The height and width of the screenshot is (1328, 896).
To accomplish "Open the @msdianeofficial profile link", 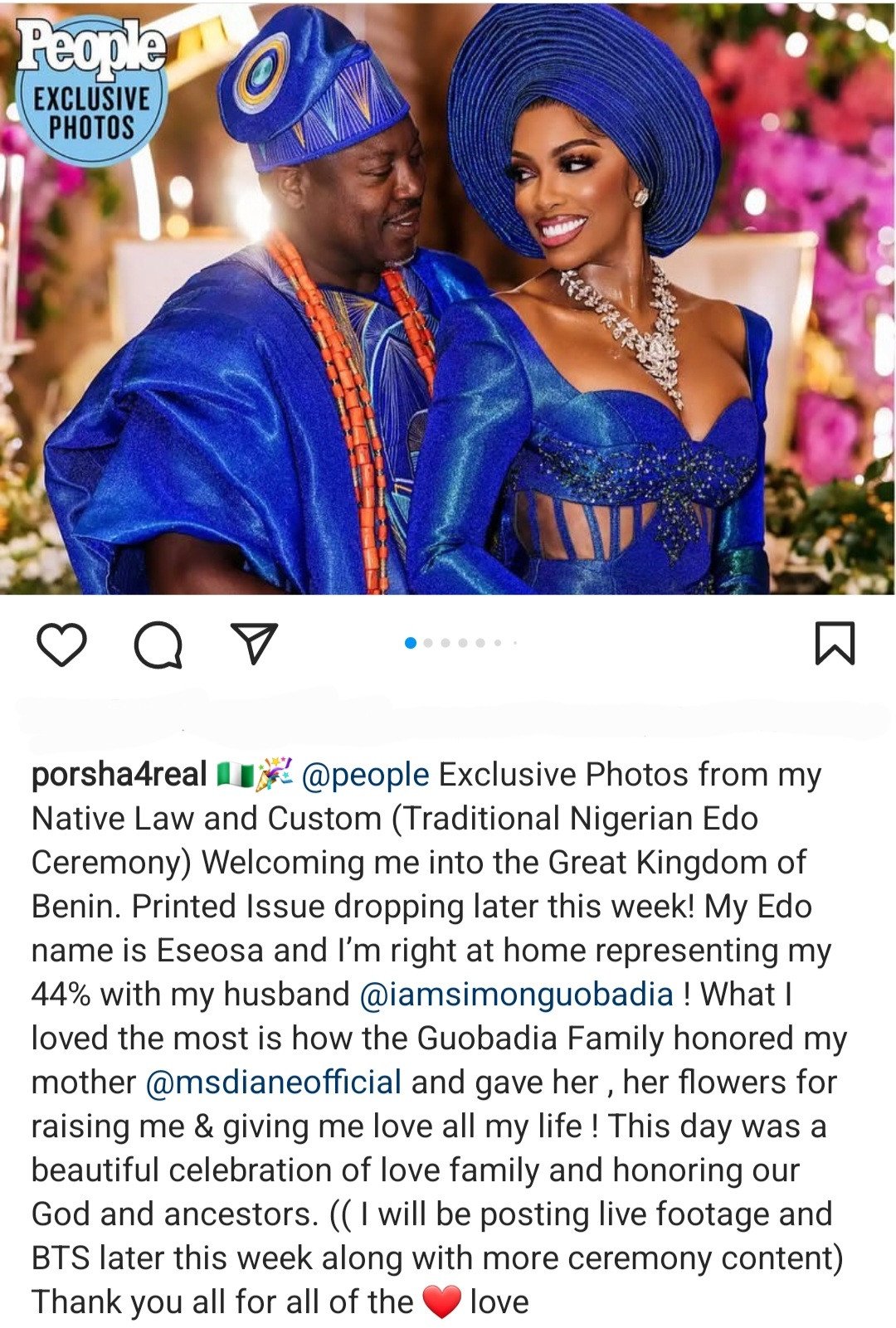I will coord(274,1082).
